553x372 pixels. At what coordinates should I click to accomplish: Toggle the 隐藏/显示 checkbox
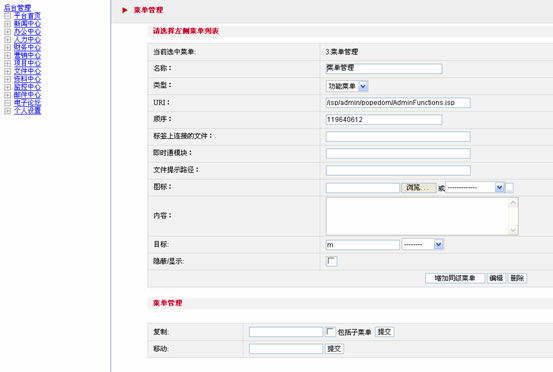click(331, 261)
